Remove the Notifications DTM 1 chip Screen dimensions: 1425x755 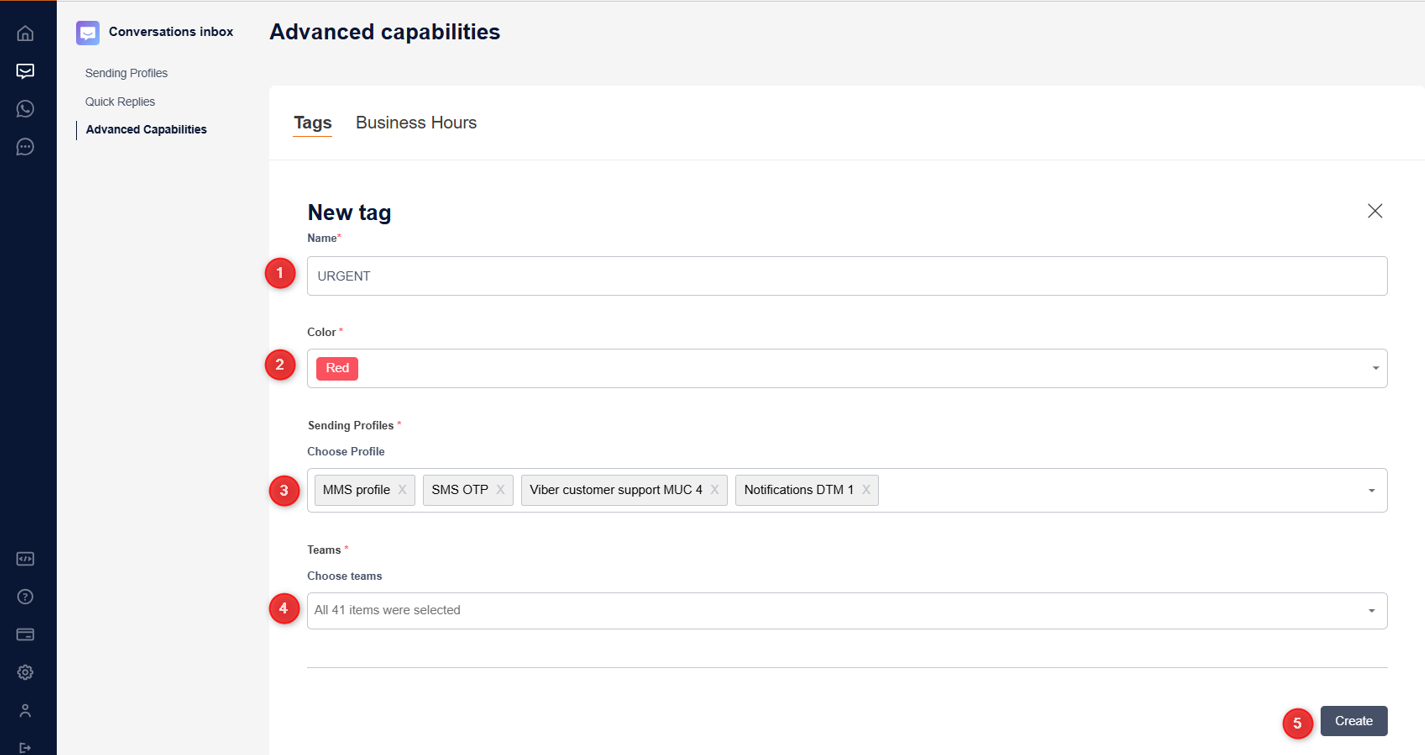[866, 490]
